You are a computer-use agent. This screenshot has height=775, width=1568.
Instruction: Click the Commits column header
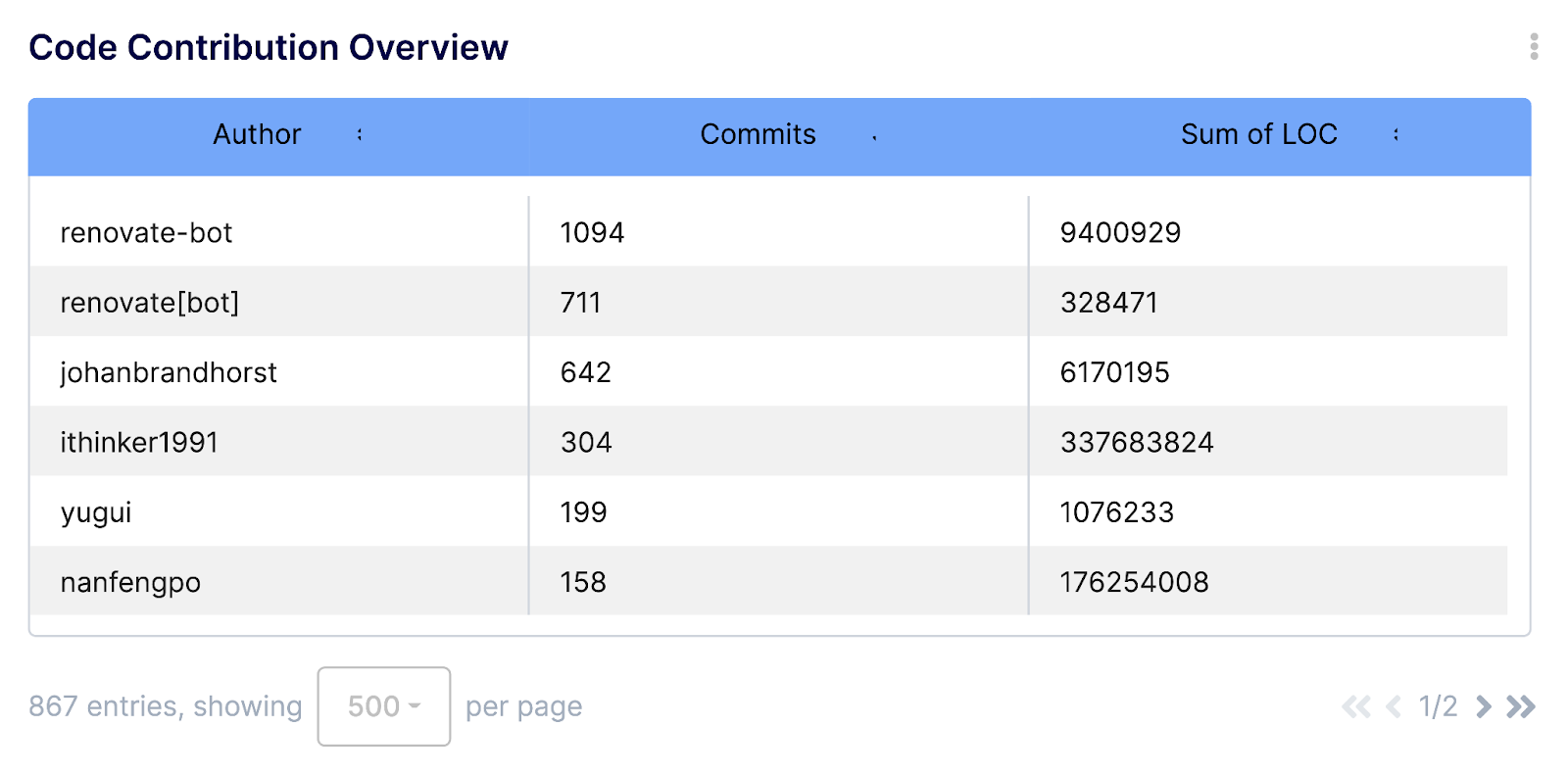click(758, 134)
